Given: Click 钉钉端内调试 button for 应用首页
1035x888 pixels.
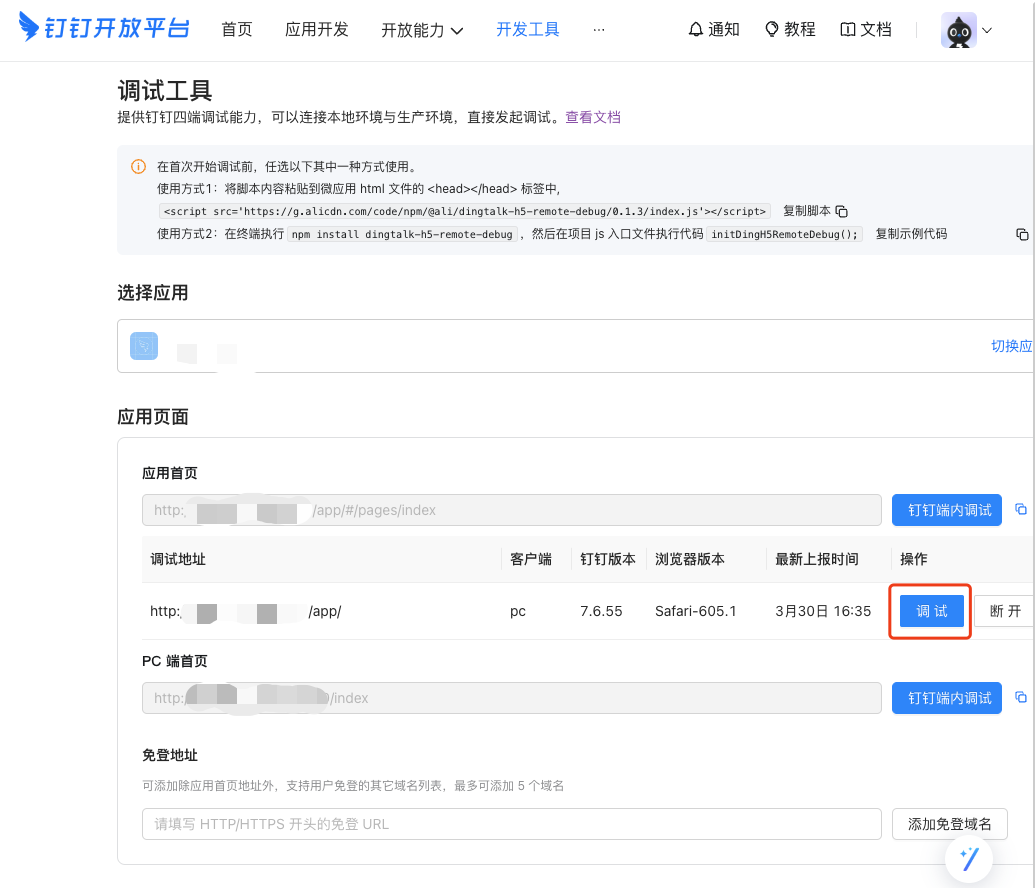Looking at the screenshot, I should coord(947,510).
